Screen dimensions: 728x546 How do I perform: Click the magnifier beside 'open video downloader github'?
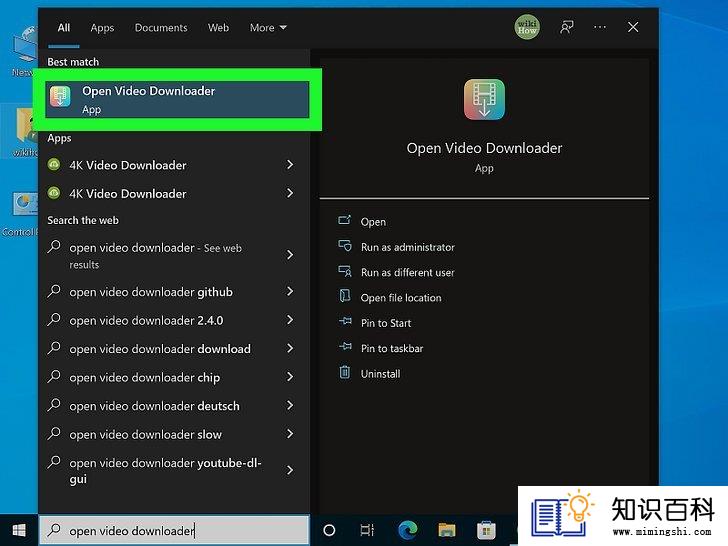54,291
